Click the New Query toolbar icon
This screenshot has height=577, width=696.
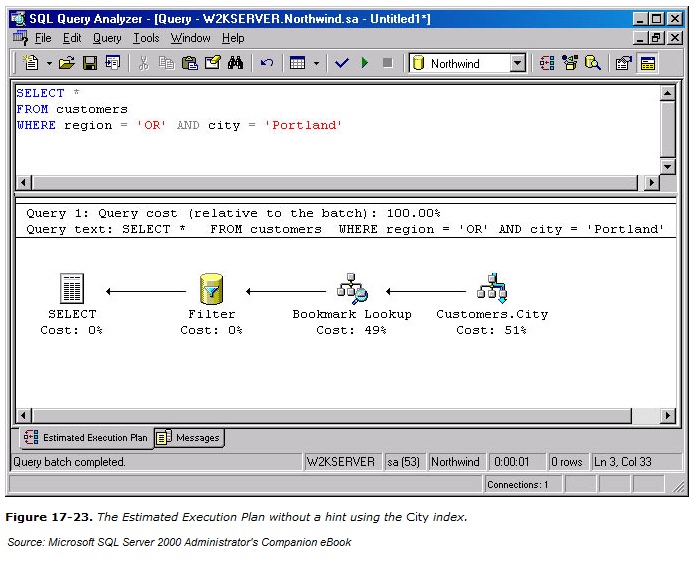point(31,63)
